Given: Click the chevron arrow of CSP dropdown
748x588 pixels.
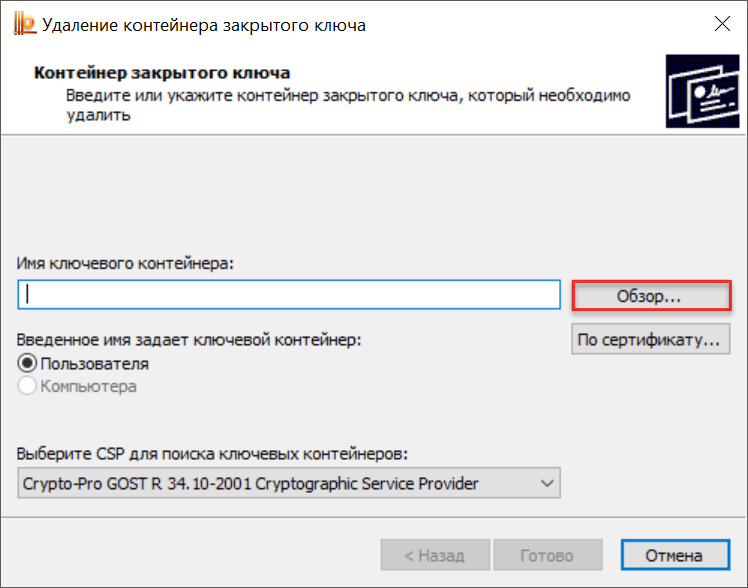Looking at the screenshot, I should click(x=546, y=484).
